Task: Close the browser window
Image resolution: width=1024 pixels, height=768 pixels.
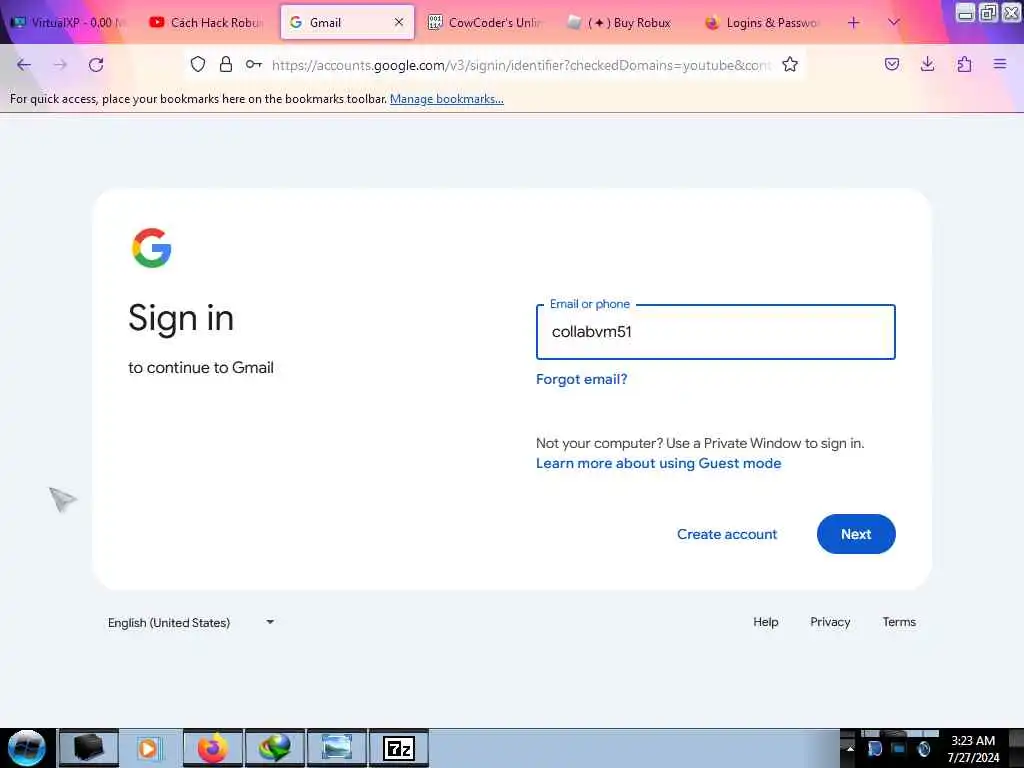Action: 1011,12
